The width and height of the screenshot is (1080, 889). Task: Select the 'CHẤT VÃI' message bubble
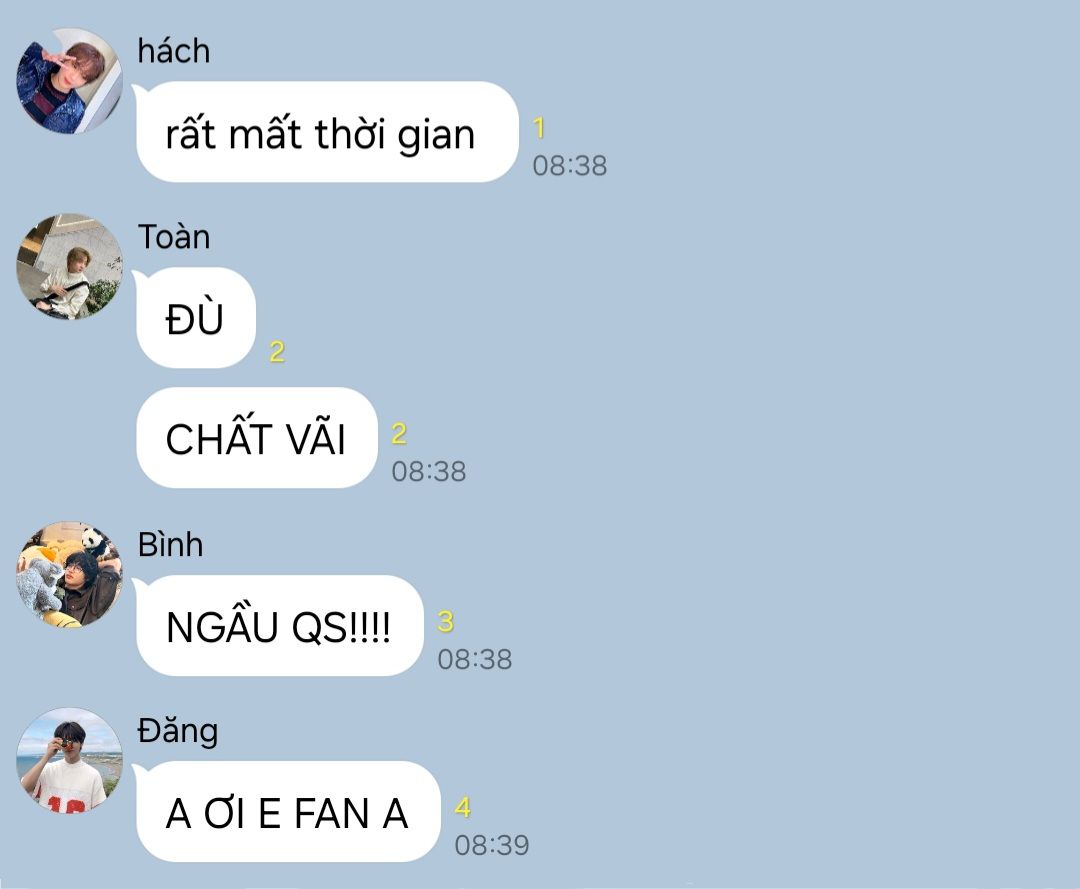click(257, 438)
